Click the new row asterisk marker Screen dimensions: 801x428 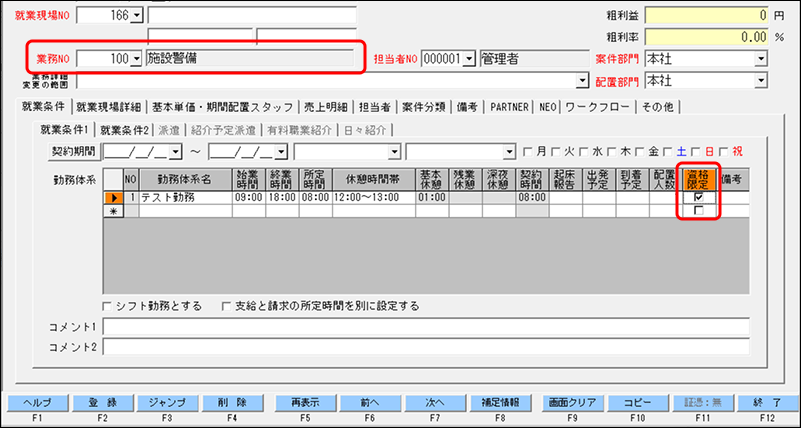coord(113,211)
